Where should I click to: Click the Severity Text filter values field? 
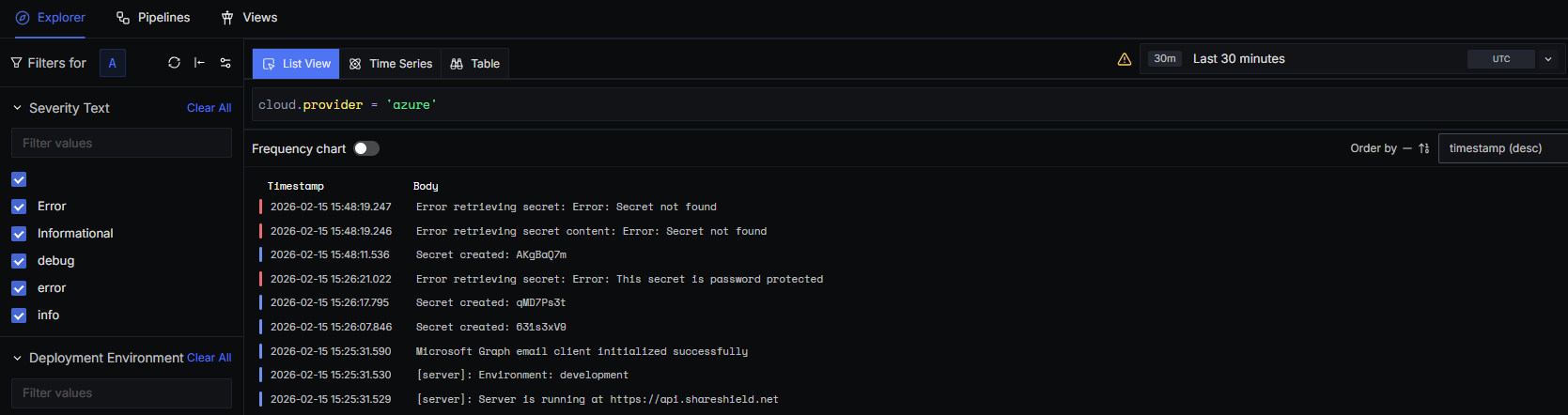click(121, 144)
